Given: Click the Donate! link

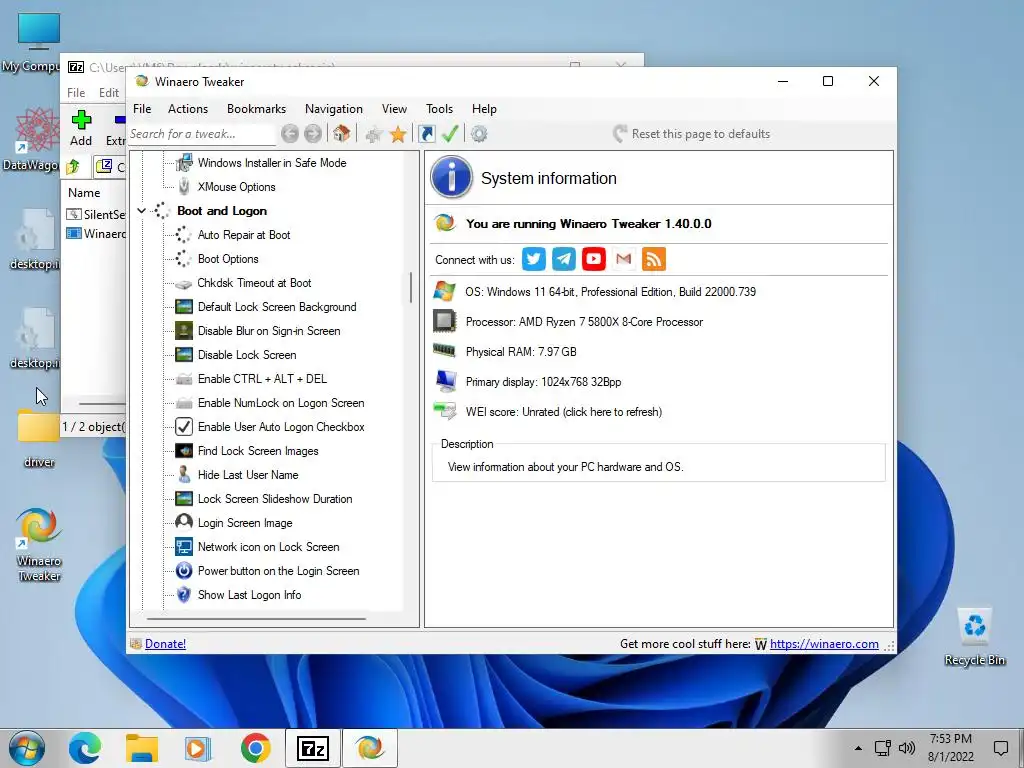Looking at the screenshot, I should [x=165, y=644].
